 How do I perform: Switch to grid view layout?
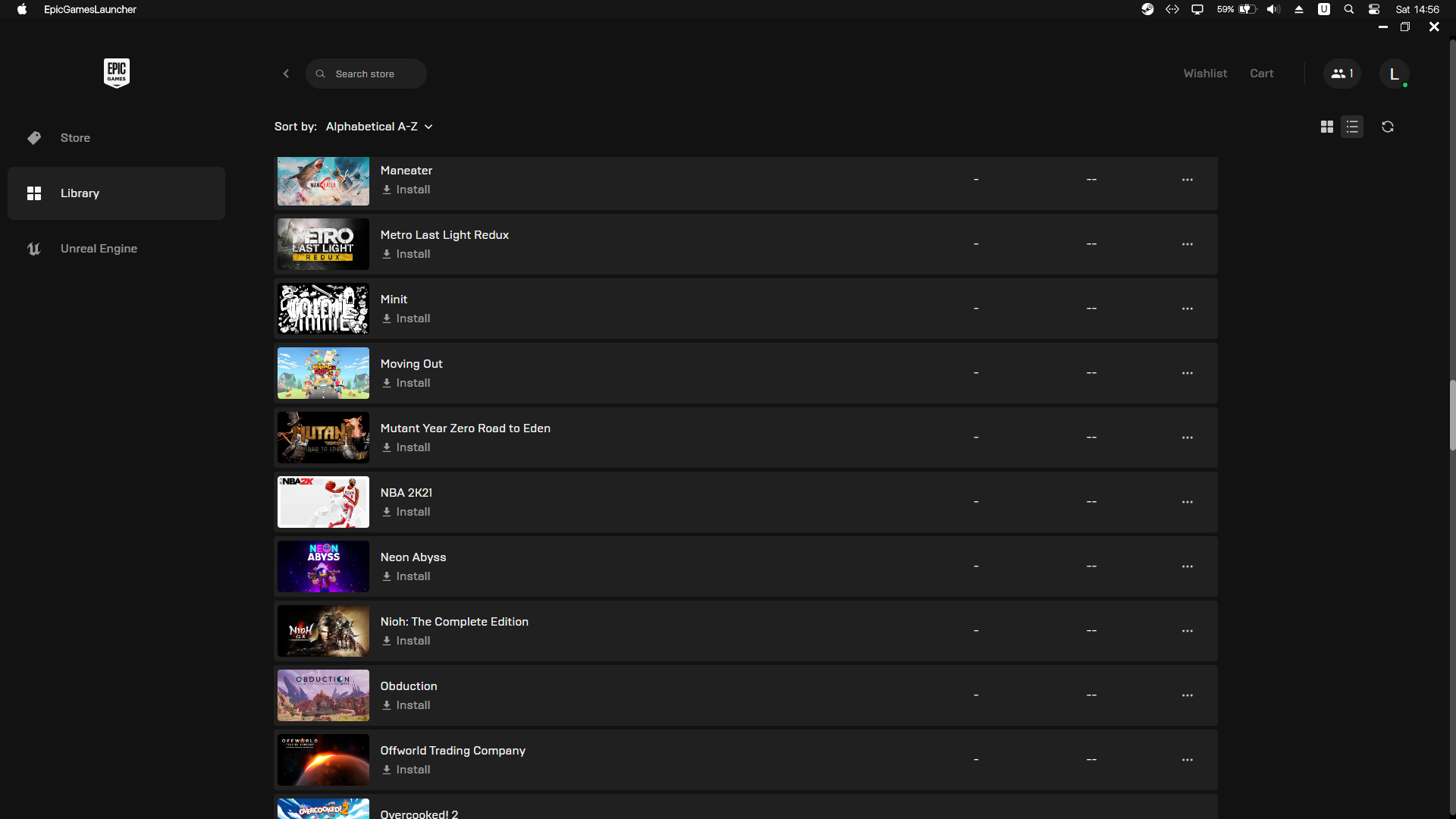tap(1326, 127)
